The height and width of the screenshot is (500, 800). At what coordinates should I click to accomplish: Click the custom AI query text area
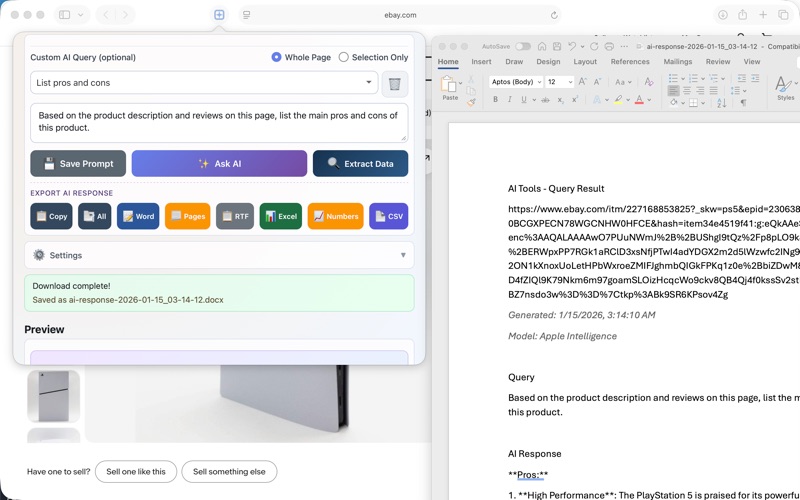point(219,122)
